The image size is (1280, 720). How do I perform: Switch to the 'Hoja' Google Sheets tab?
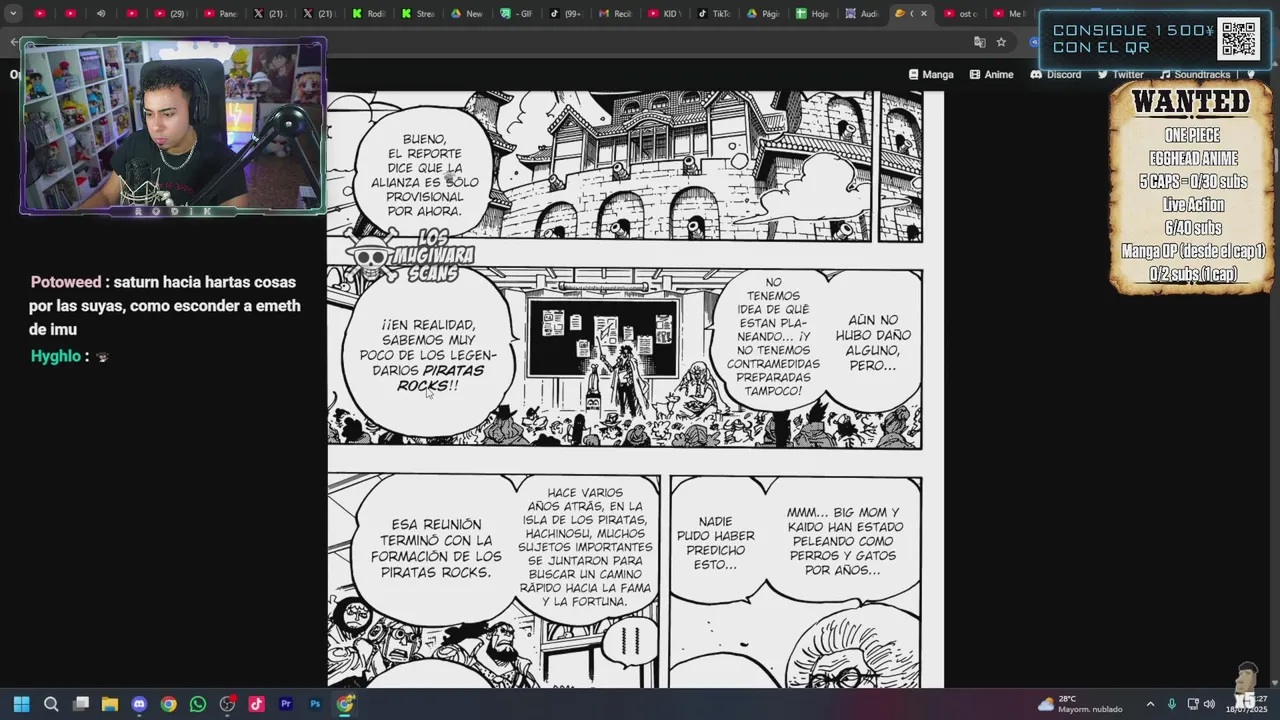click(812, 14)
